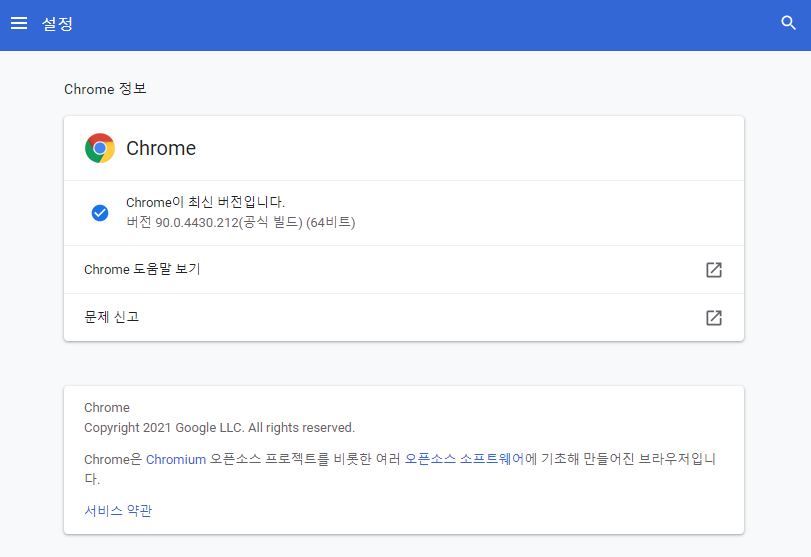Follow the Chromium link

[176, 459]
